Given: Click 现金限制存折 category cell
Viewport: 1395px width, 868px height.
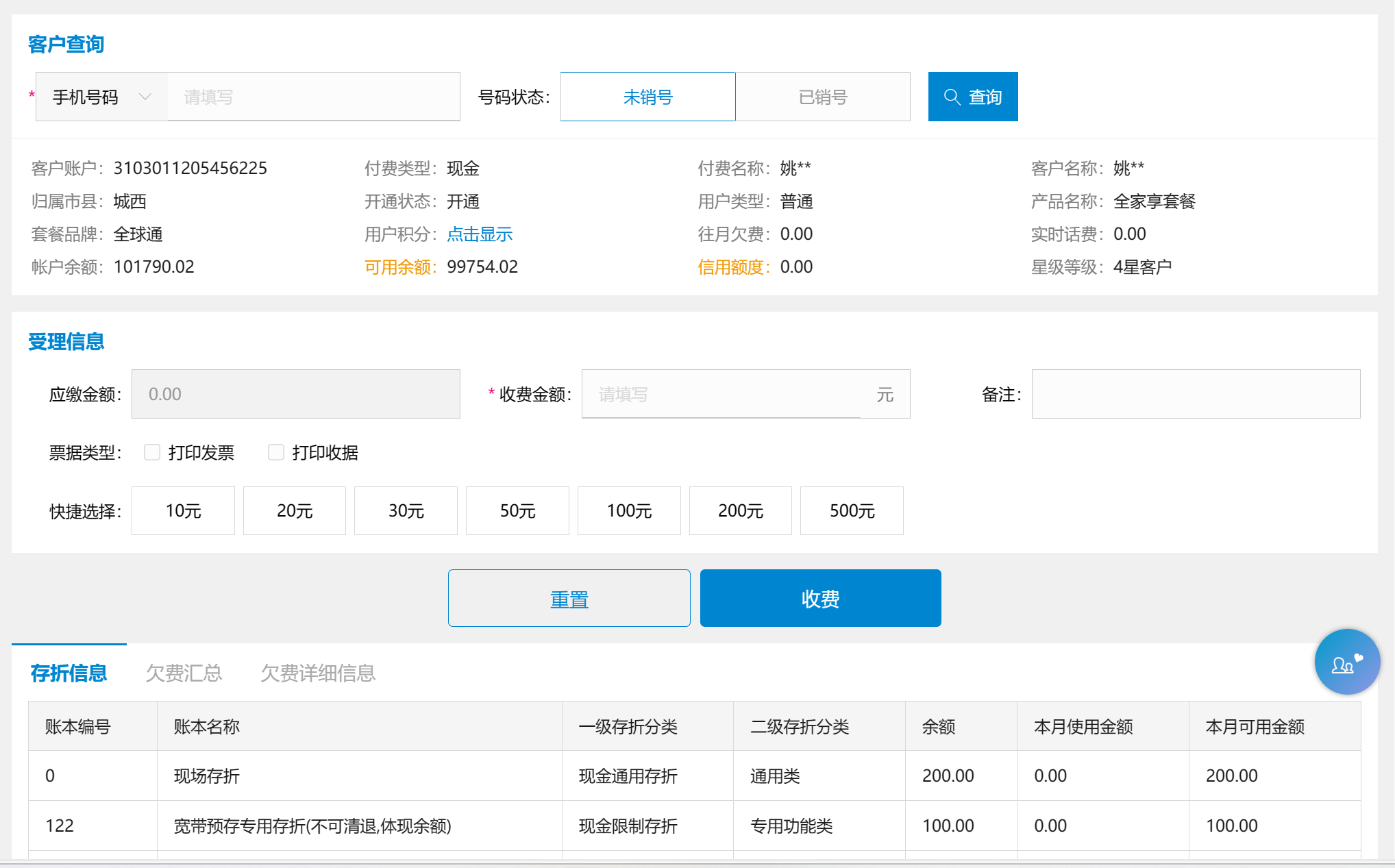Looking at the screenshot, I should pyautogui.click(x=628, y=826).
